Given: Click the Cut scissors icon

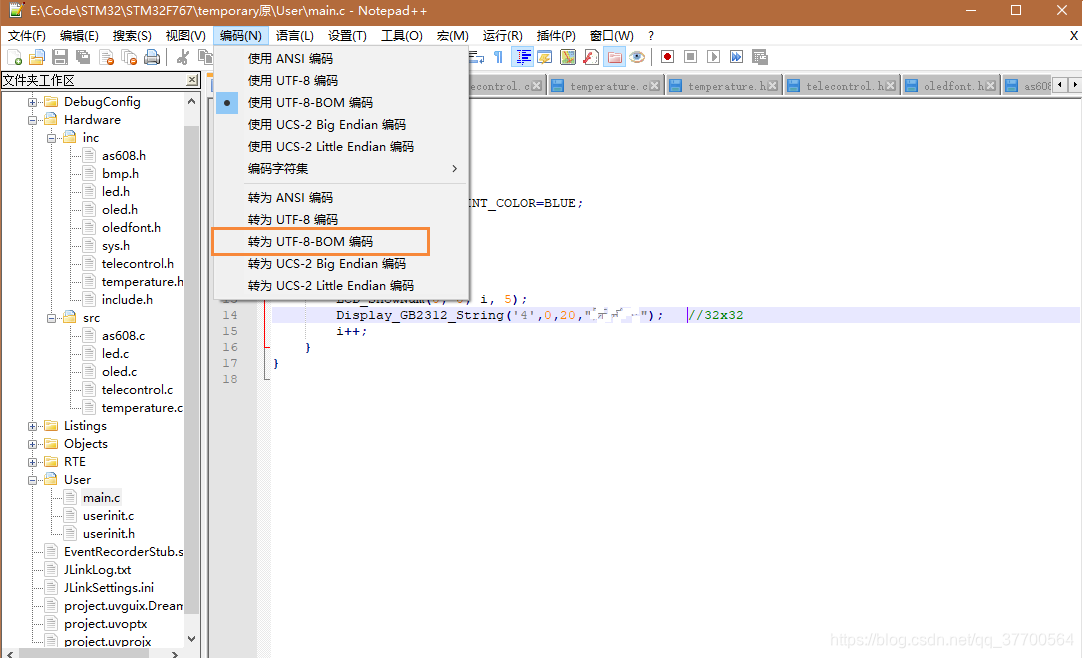Looking at the screenshot, I should (x=183, y=57).
